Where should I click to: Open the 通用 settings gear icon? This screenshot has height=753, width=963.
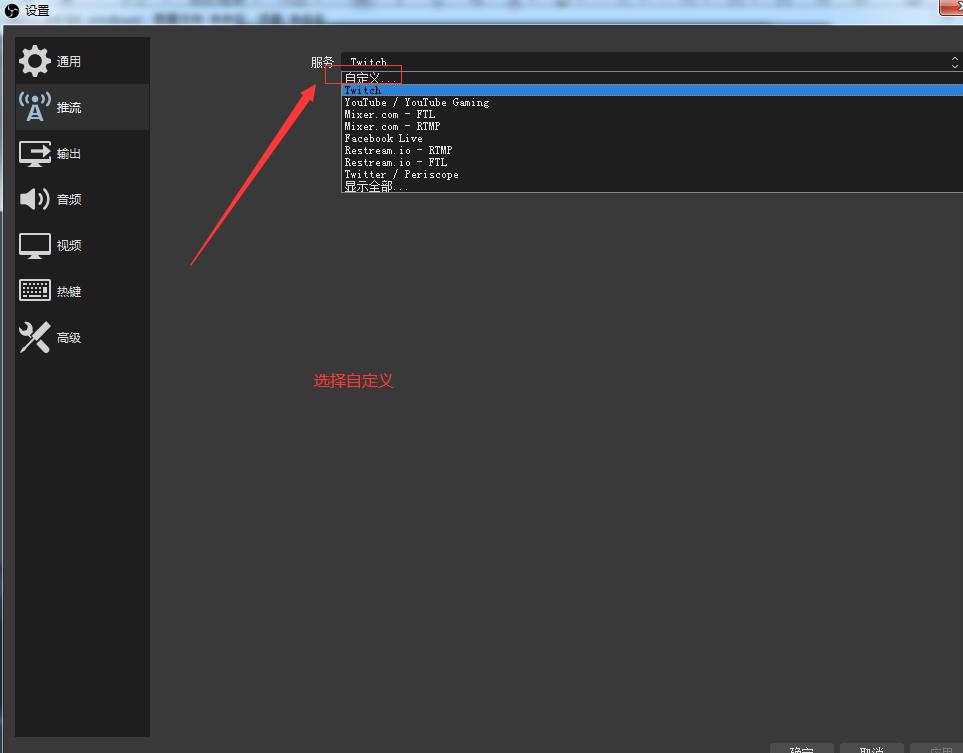click(x=35, y=61)
